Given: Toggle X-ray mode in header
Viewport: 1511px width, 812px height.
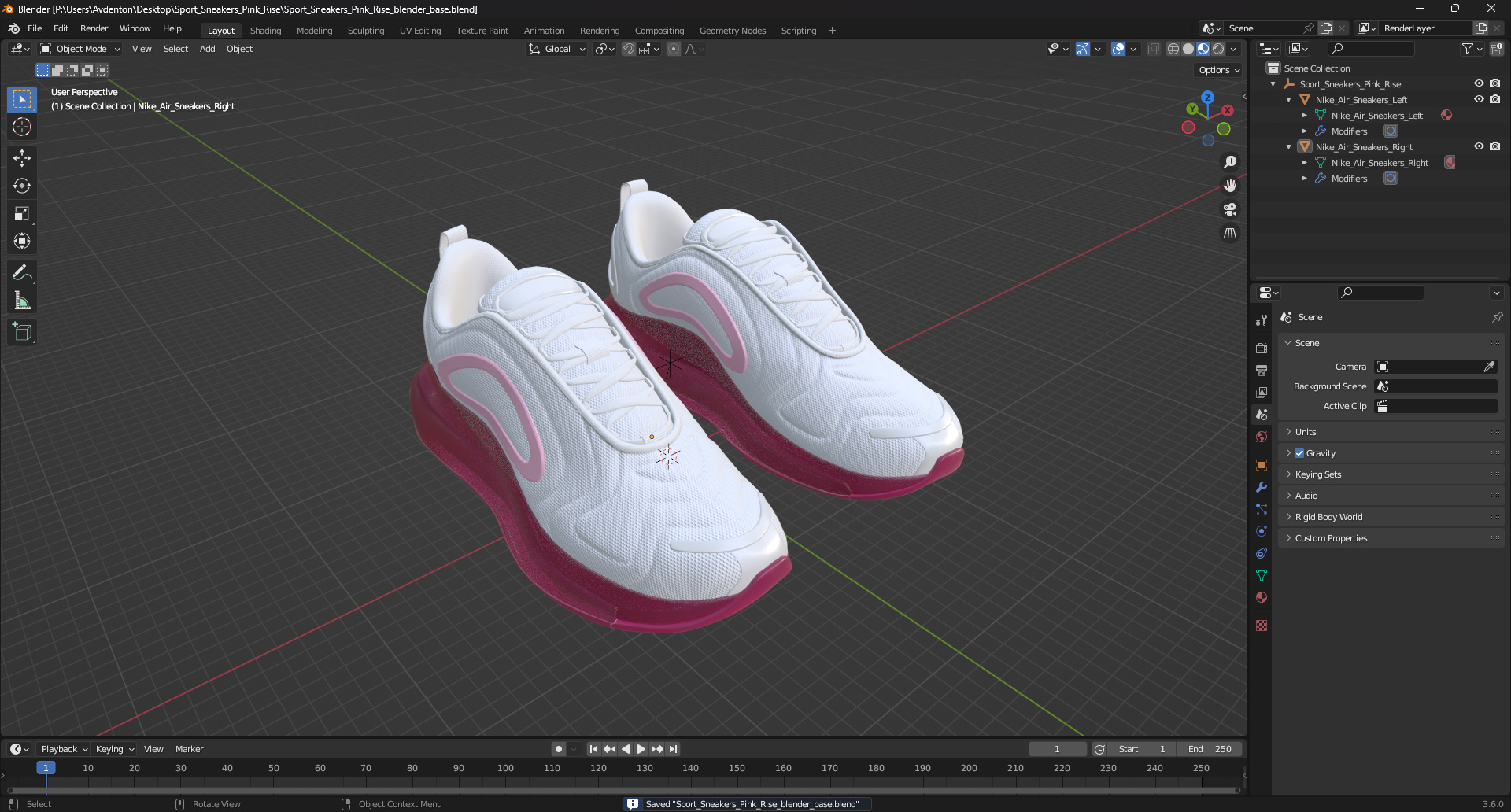Looking at the screenshot, I should pyautogui.click(x=1153, y=49).
